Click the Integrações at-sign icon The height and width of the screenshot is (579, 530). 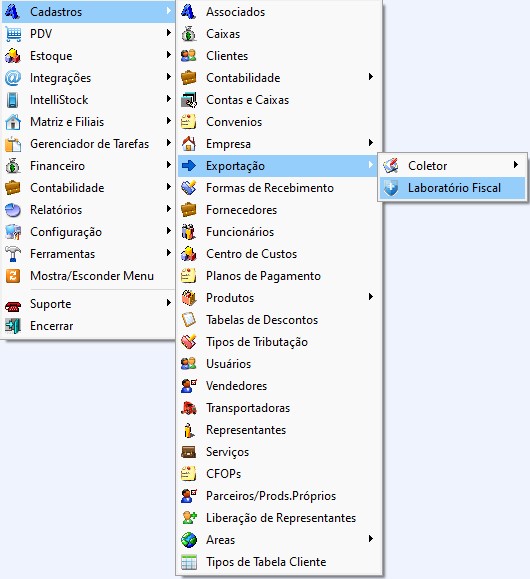pyautogui.click(x=13, y=78)
